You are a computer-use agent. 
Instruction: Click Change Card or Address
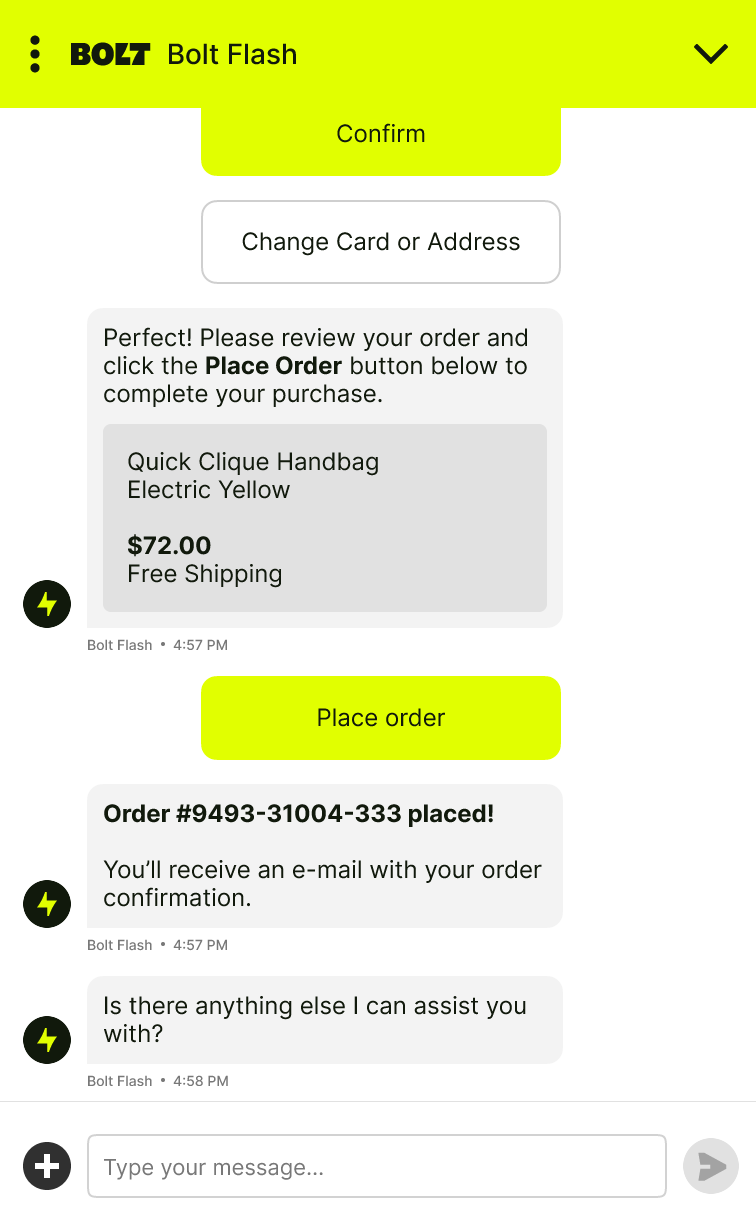tap(380, 242)
